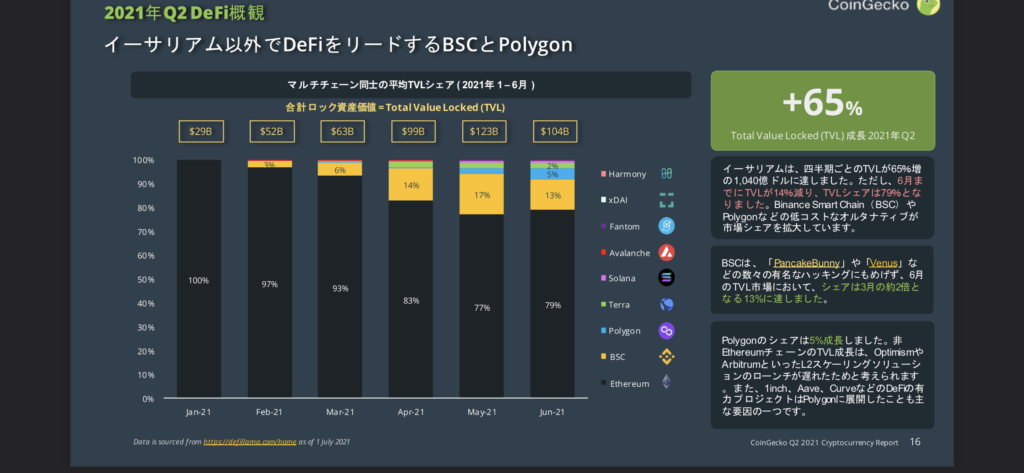Click the green +65% growth panel
1024x473 pixels.
(x=823, y=111)
